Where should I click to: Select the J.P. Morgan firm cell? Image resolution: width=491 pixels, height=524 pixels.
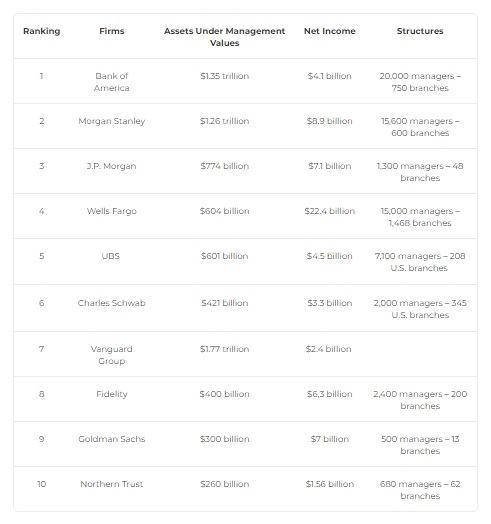click(112, 166)
